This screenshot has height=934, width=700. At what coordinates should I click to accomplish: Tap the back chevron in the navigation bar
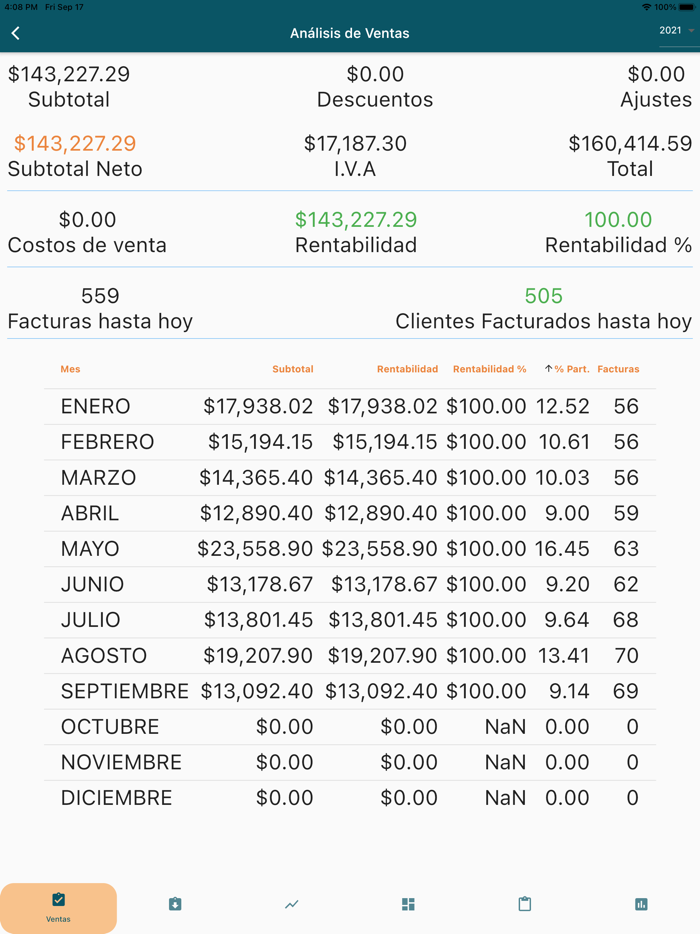(x=15, y=32)
